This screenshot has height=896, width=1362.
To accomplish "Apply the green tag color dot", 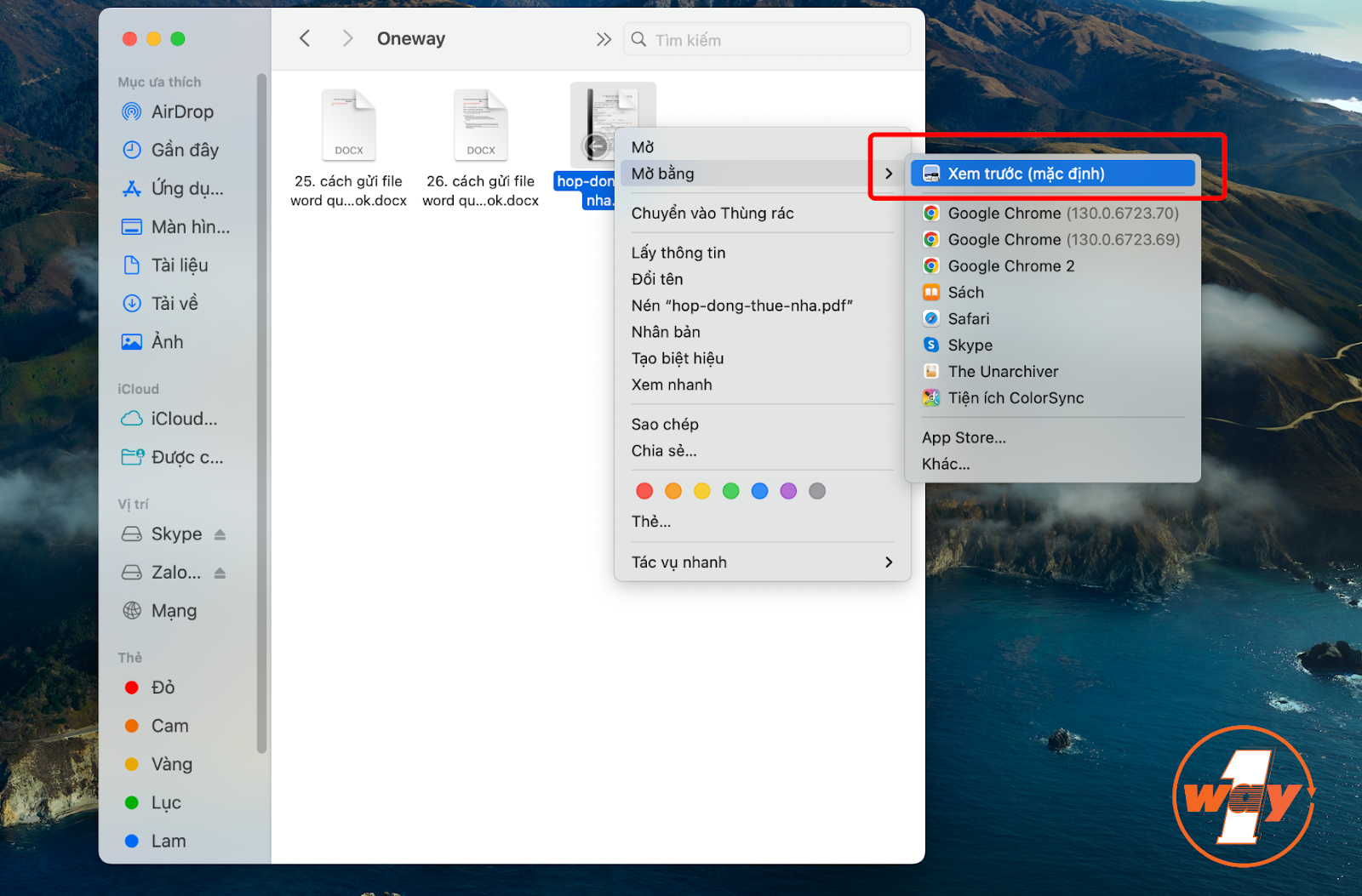I will tap(731, 491).
